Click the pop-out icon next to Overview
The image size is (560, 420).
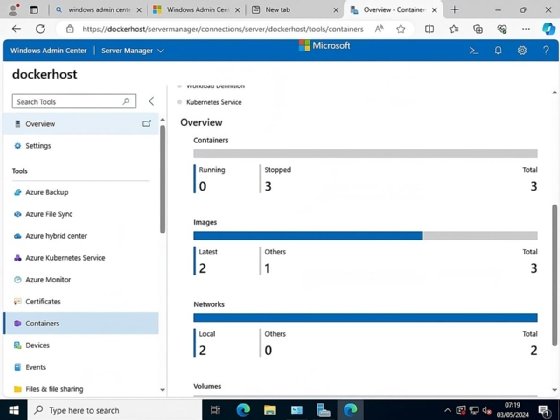[146, 124]
